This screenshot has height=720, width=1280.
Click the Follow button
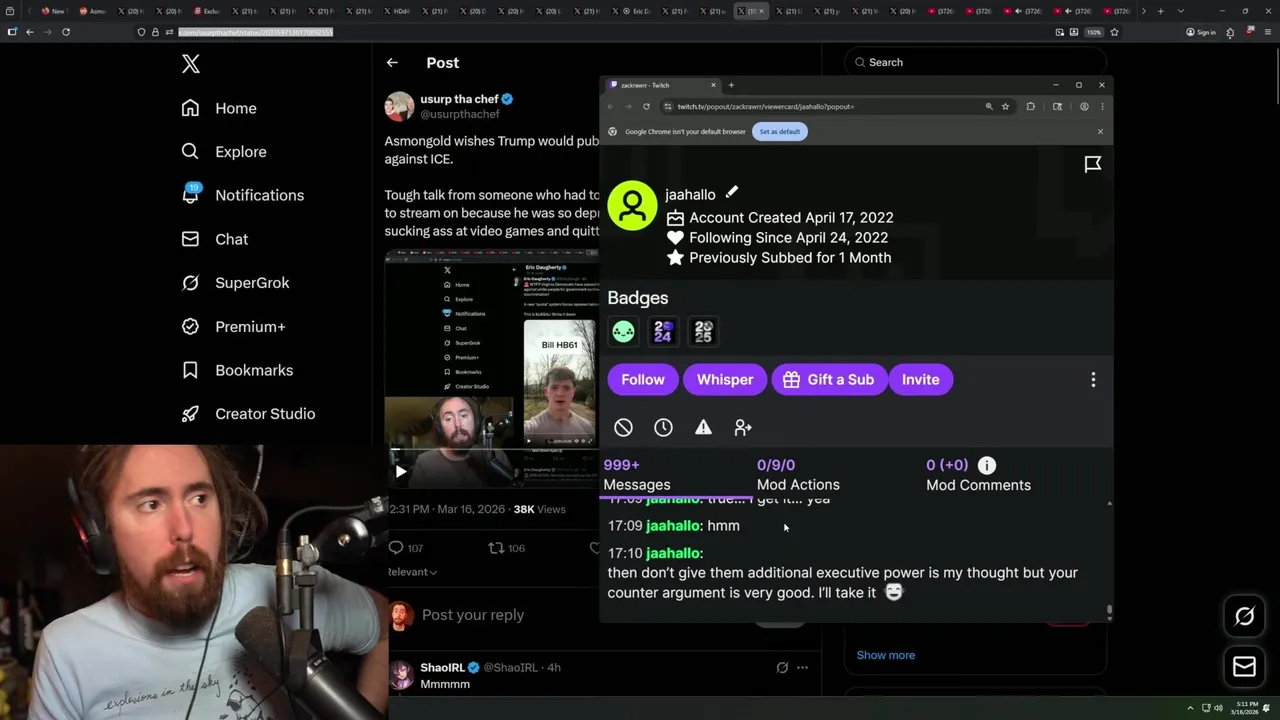point(643,379)
